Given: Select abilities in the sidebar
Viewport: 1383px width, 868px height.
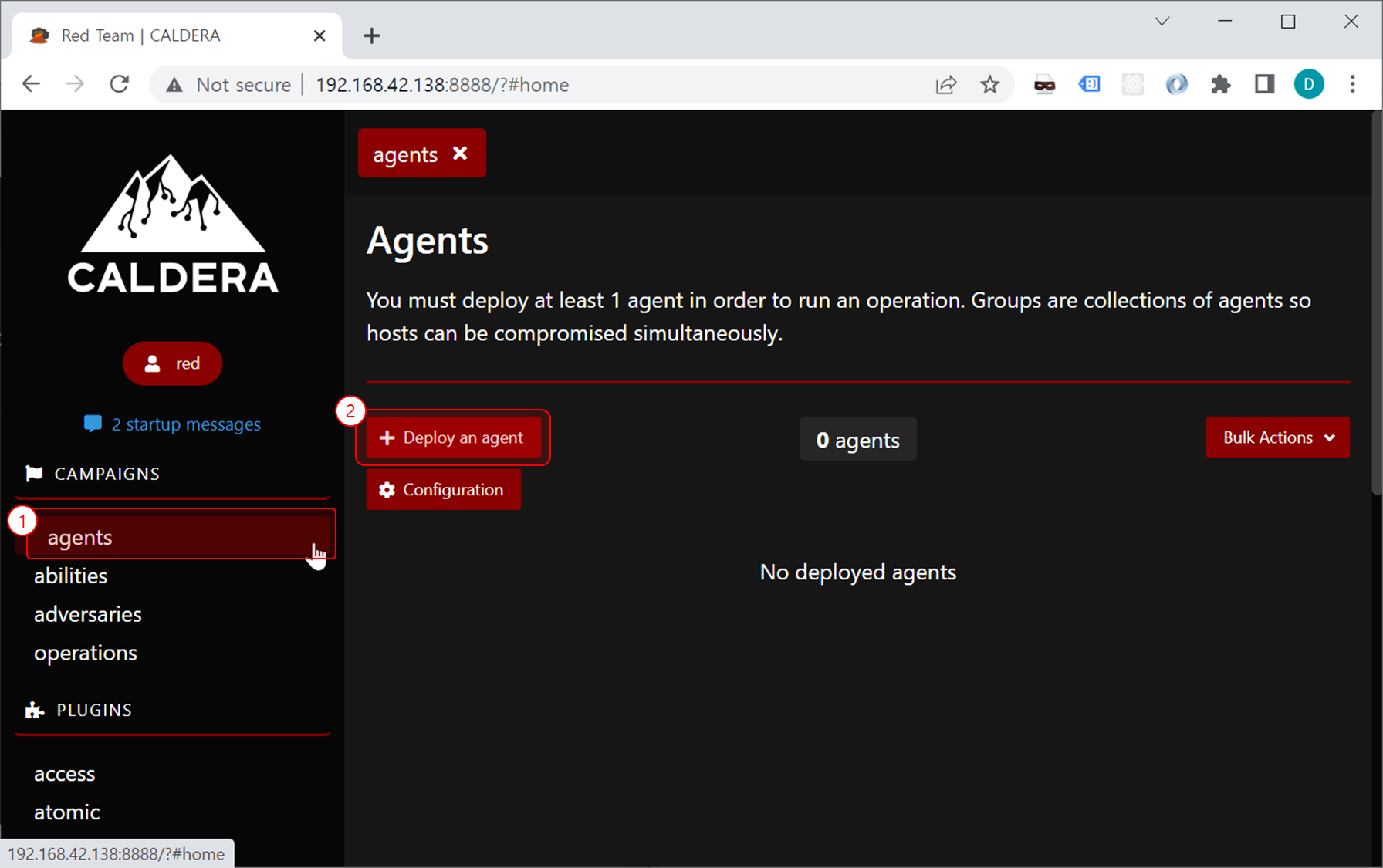Looking at the screenshot, I should 70,576.
